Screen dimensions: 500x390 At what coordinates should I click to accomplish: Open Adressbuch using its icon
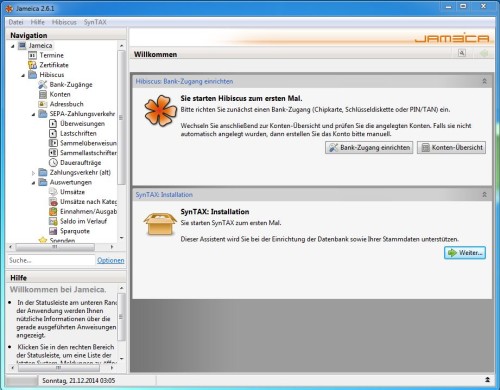[43, 104]
